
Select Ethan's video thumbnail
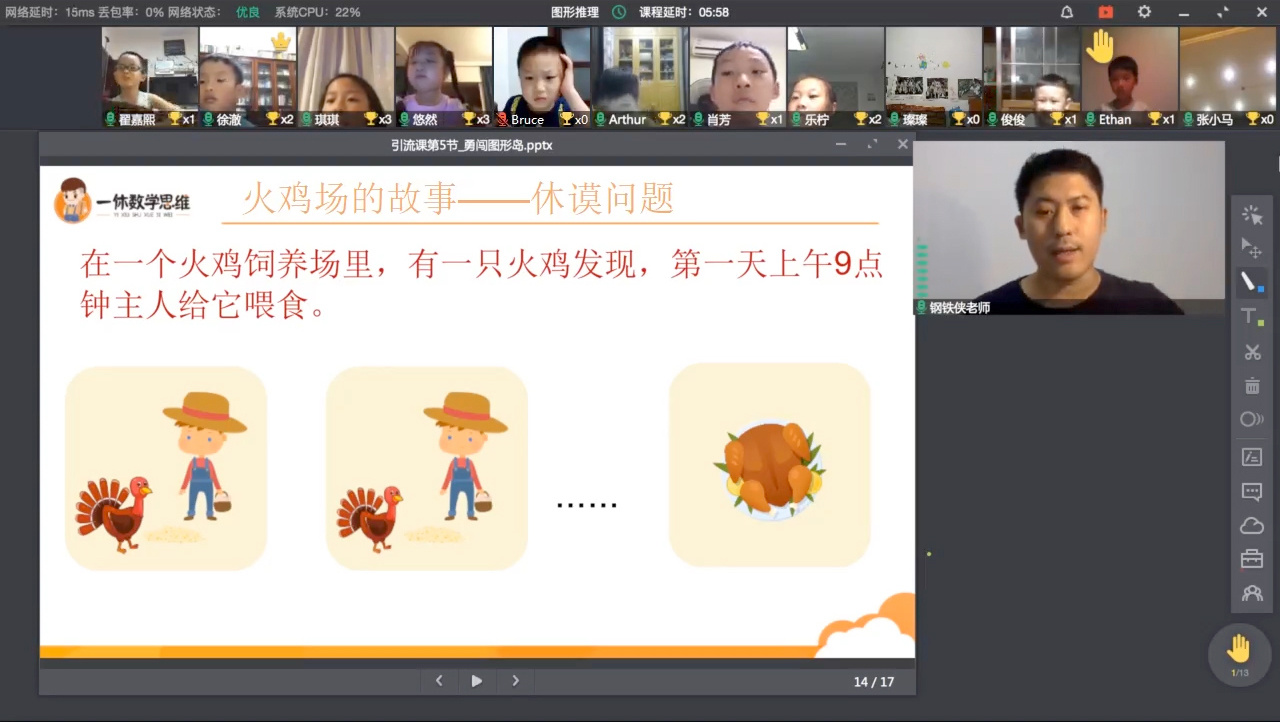tap(1129, 76)
